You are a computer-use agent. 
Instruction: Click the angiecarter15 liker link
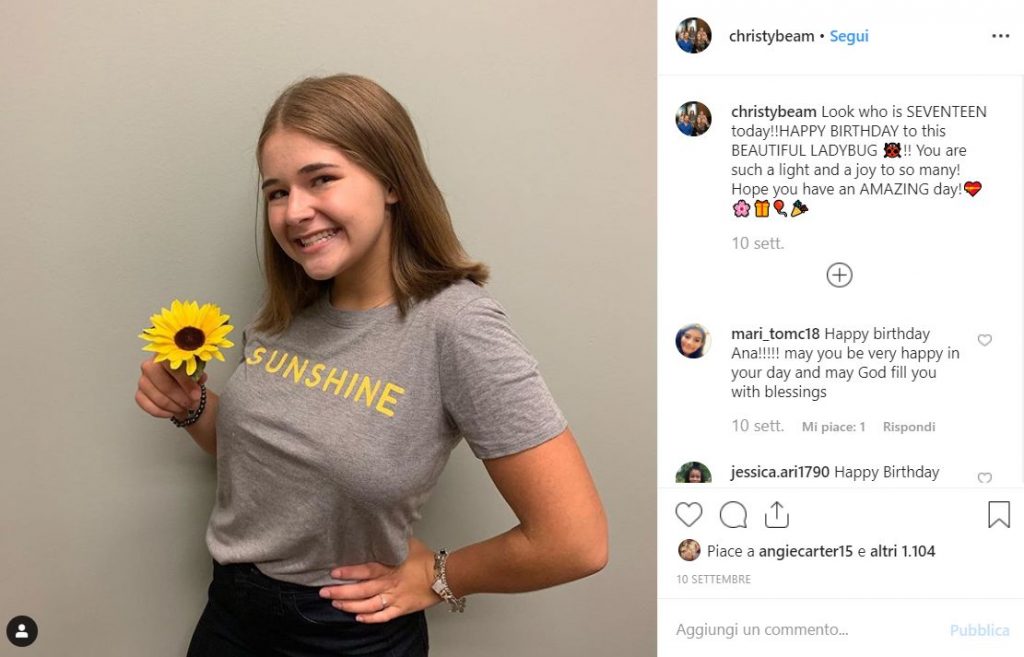coord(805,551)
